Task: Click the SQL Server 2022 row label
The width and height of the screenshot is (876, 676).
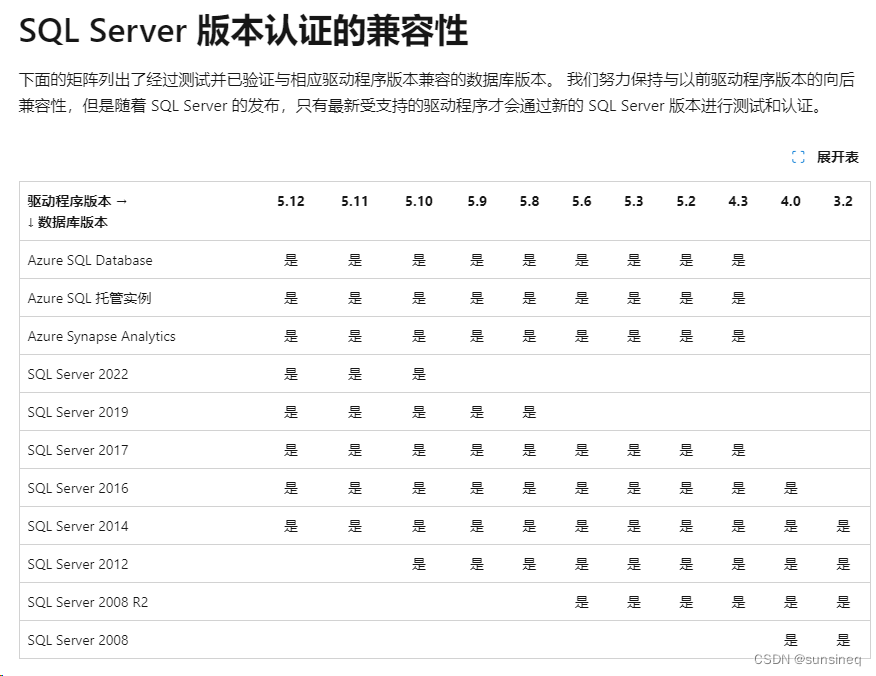Action: coord(78,374)
